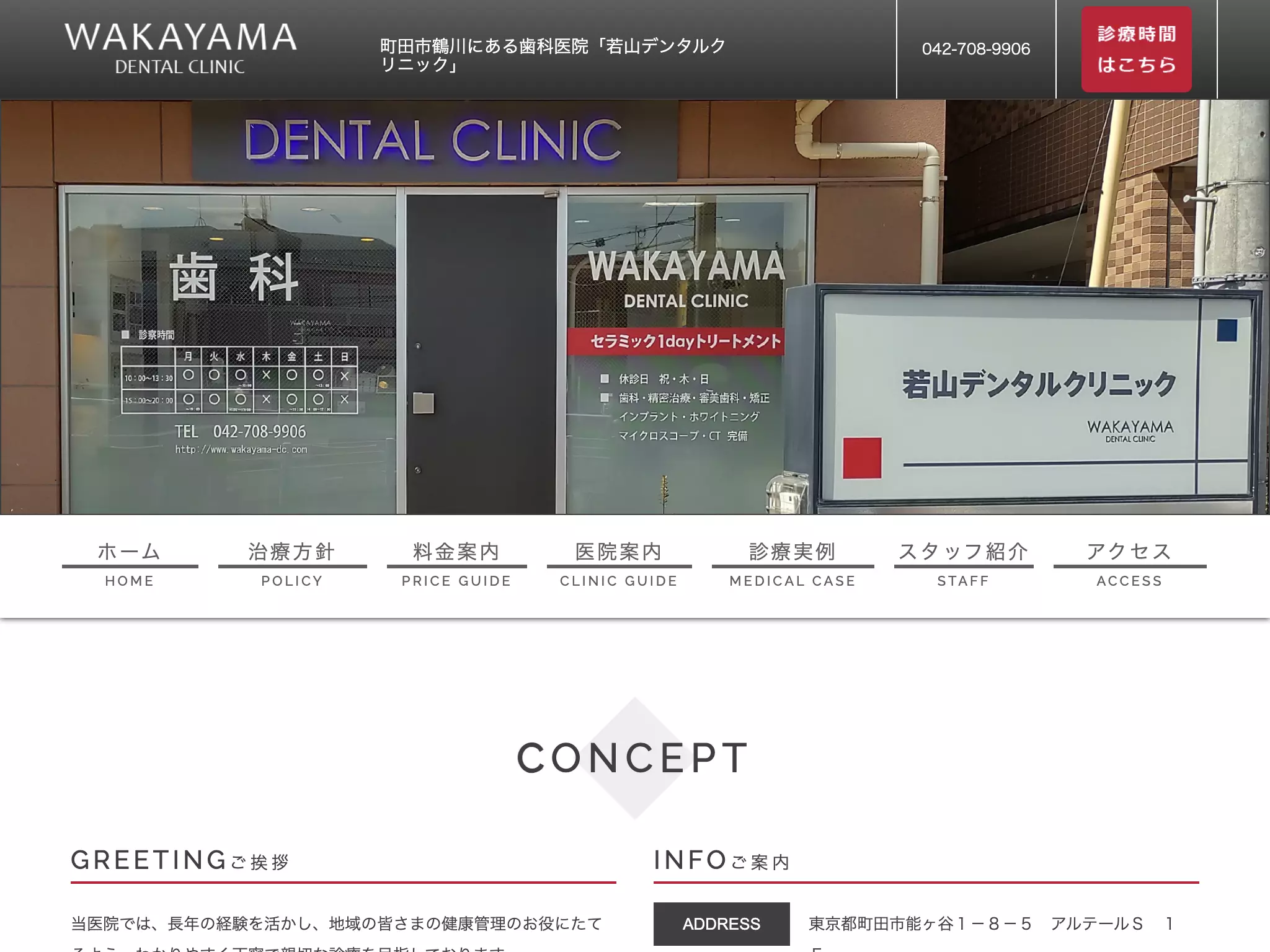This screenshot has height=952, width=1270.
Task: Click the ADDRESS label box
Action: click(721, 924)
